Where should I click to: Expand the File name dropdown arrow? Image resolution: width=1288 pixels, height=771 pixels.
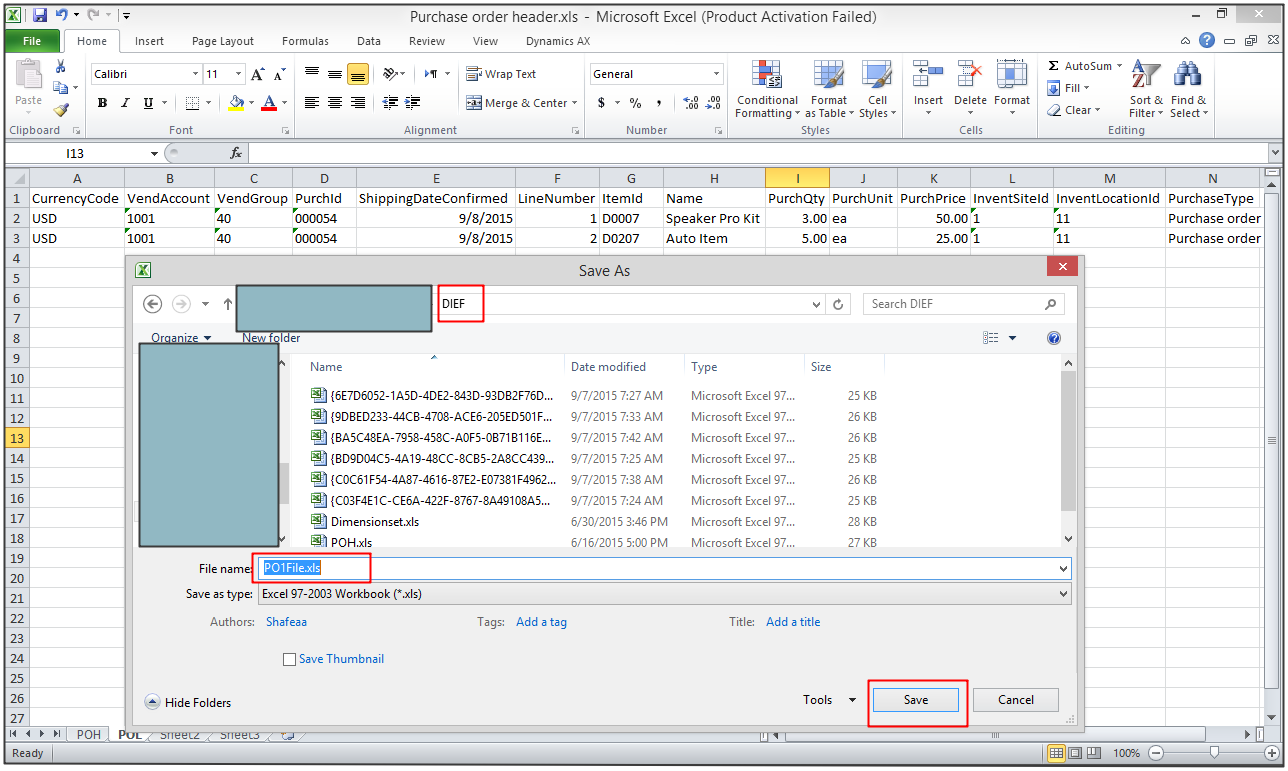(x=1062, y=568)
